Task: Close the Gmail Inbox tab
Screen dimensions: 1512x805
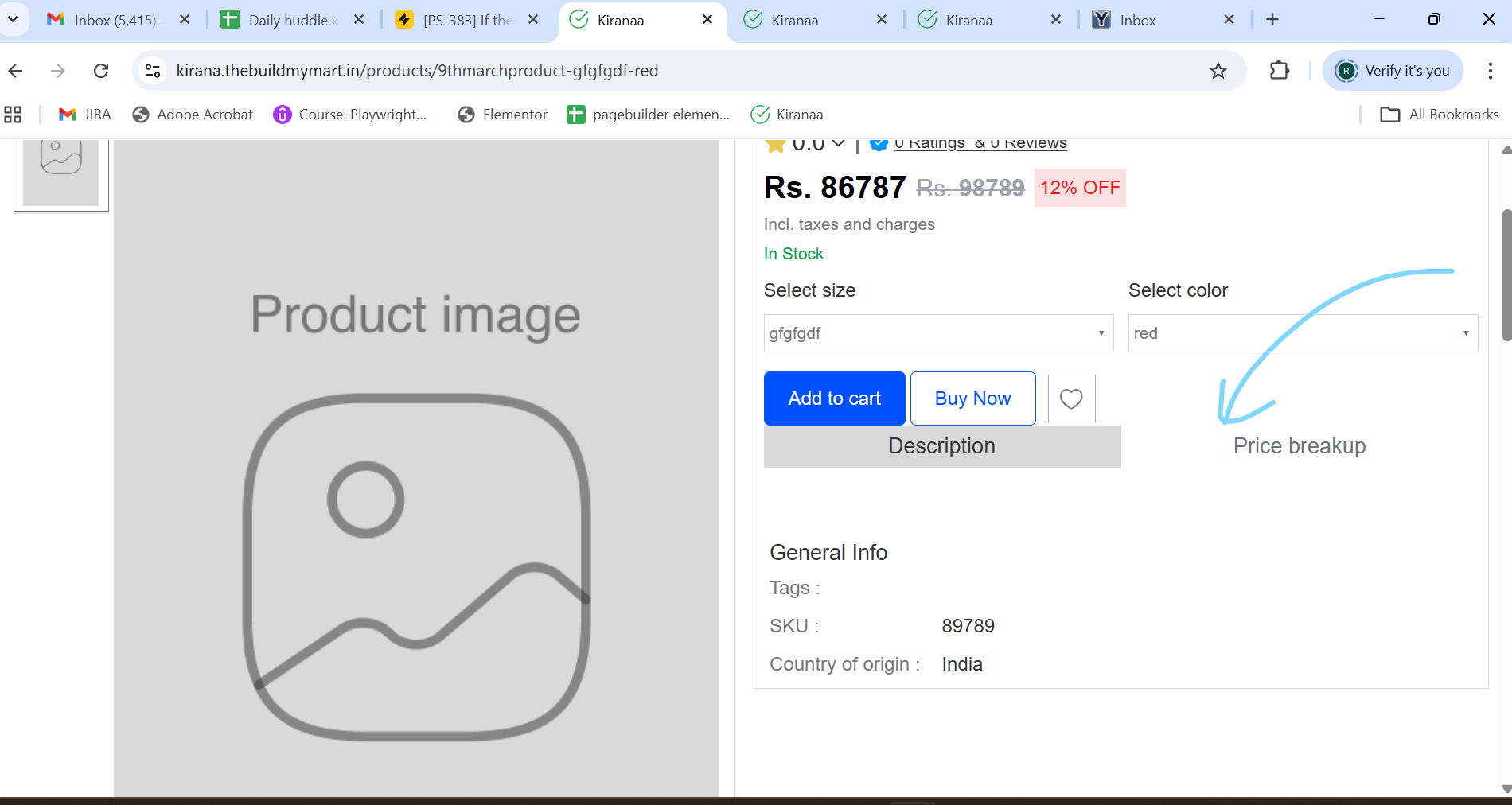Action: point(185,19)
